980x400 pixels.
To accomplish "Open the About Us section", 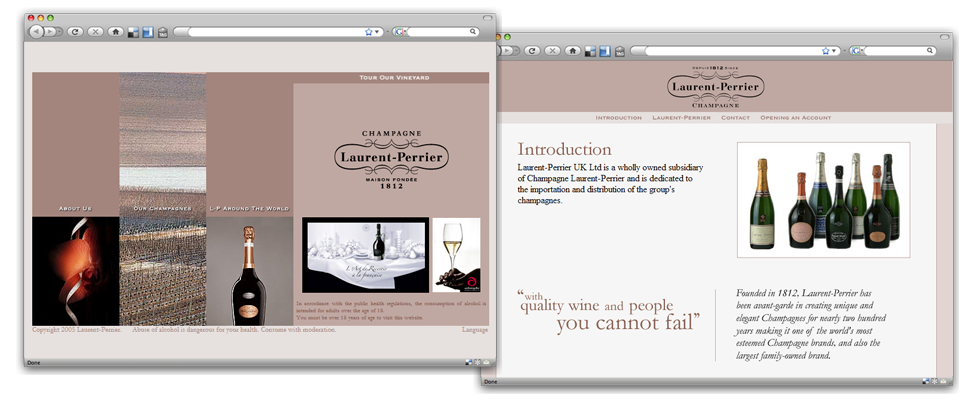I will click(x=75, y=208).
